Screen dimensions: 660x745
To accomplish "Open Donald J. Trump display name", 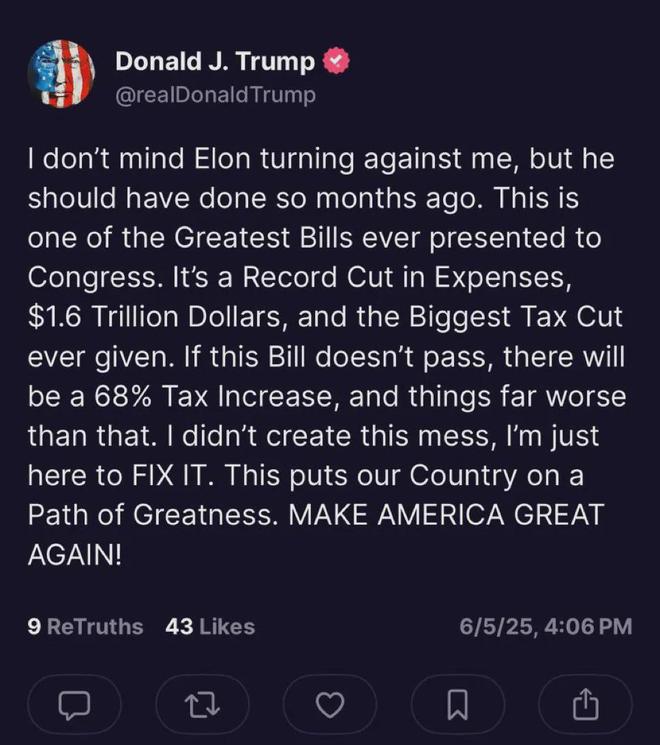I will click(215, 62).
